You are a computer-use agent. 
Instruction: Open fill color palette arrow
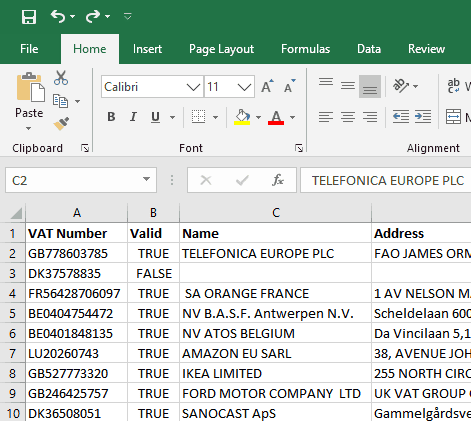pyautogui.click(x=258, y=117)
